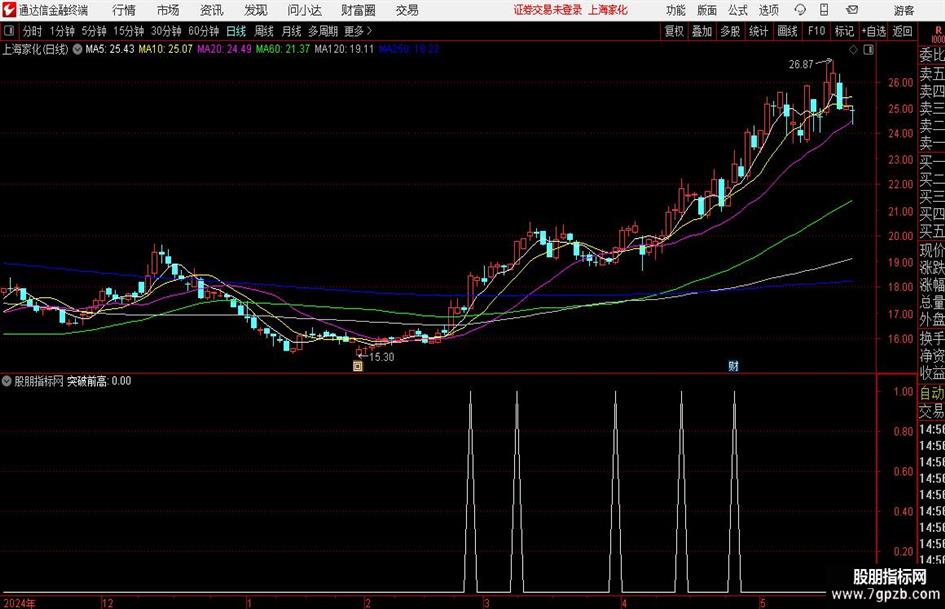Expand main chart indicator dropdown beside 上海家化(日线)
The height and width of the screenshot is (609, 945).
[x=77, y=49]
